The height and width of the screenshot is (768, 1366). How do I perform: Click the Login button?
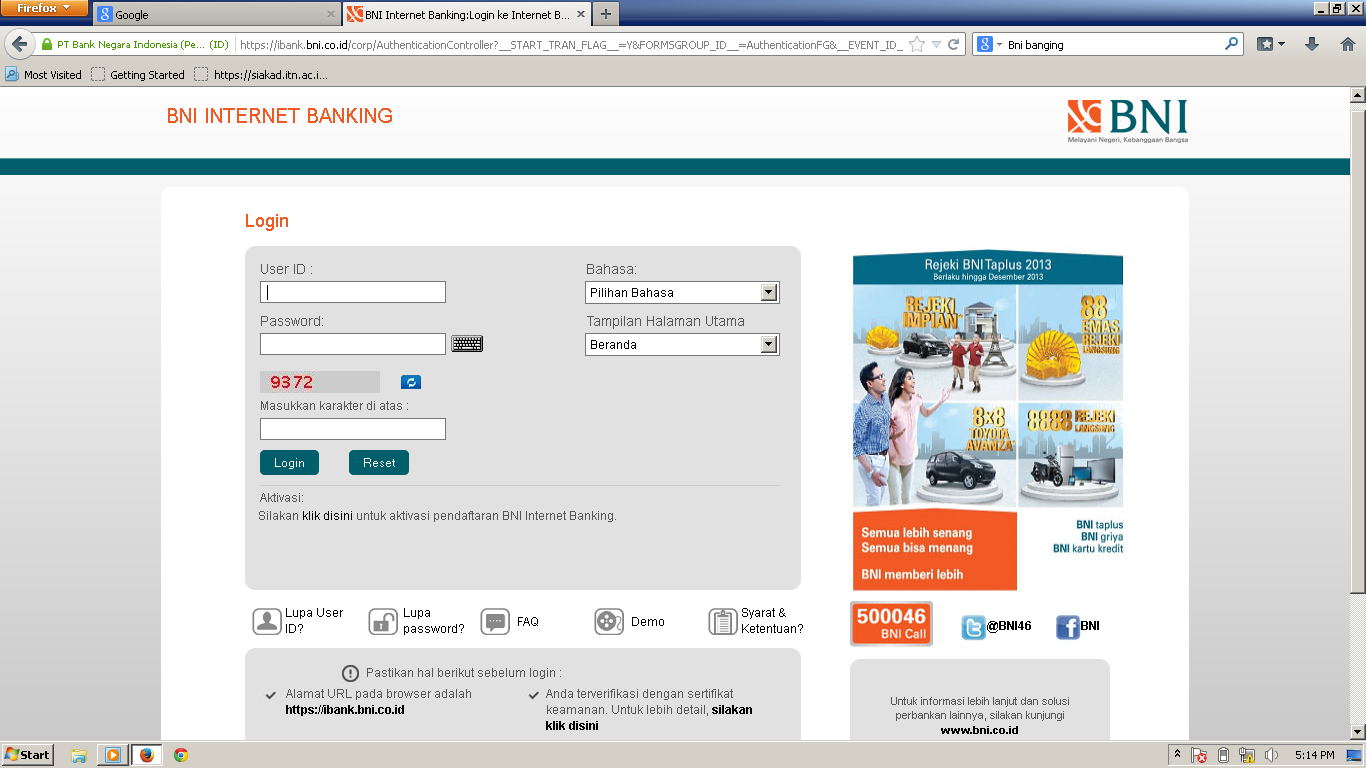click(x=289, y=463)
